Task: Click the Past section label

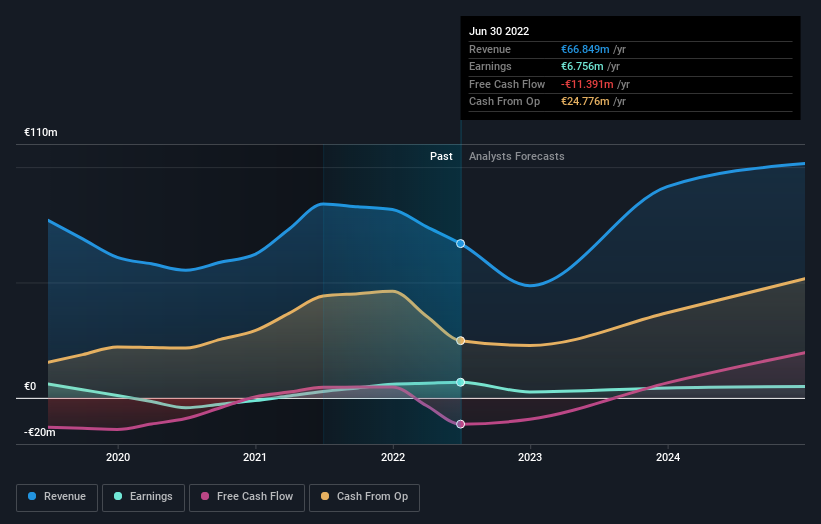Action: 441,156
